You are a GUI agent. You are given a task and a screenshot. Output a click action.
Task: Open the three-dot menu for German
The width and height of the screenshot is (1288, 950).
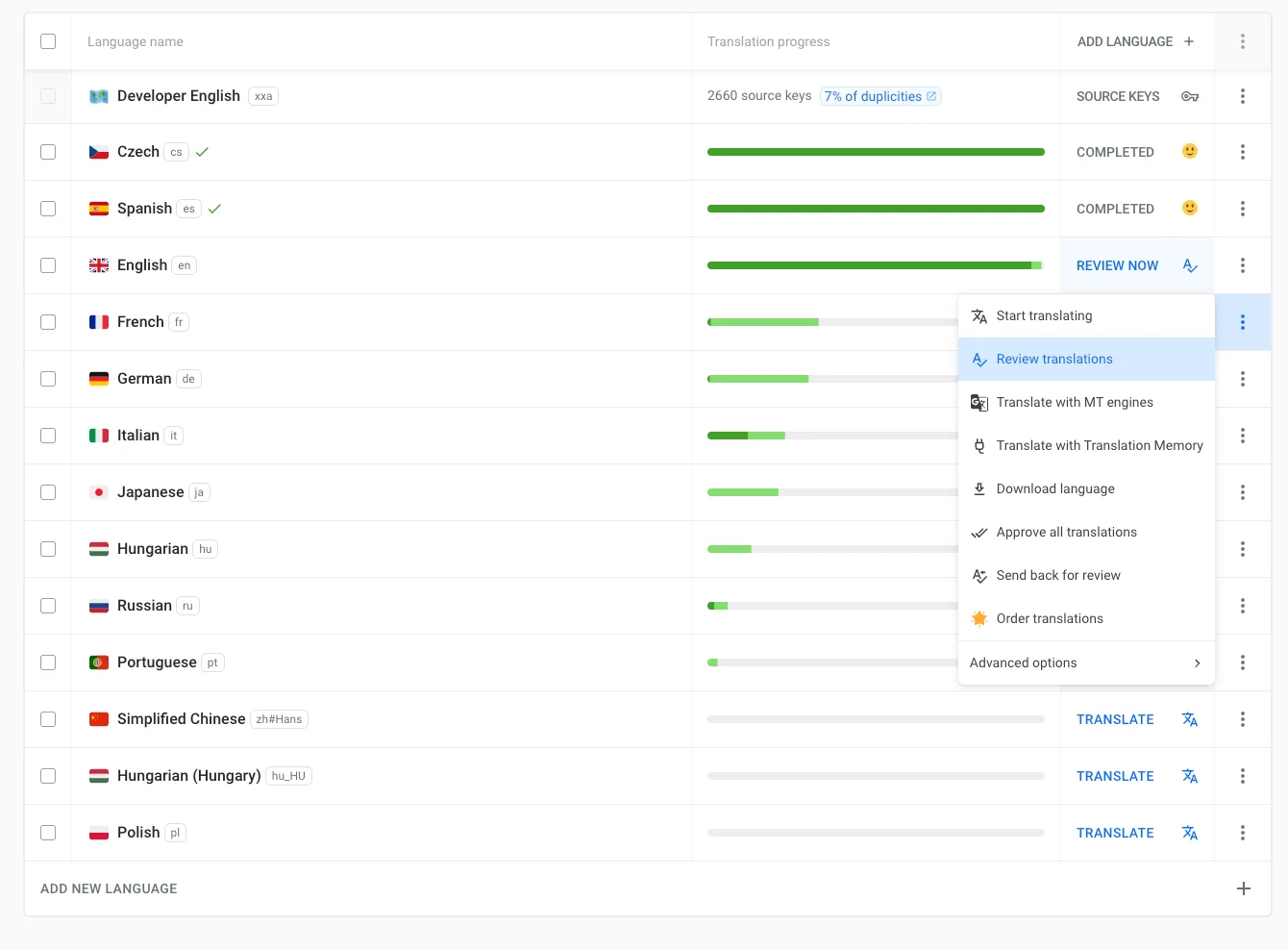pos(1242,379)
